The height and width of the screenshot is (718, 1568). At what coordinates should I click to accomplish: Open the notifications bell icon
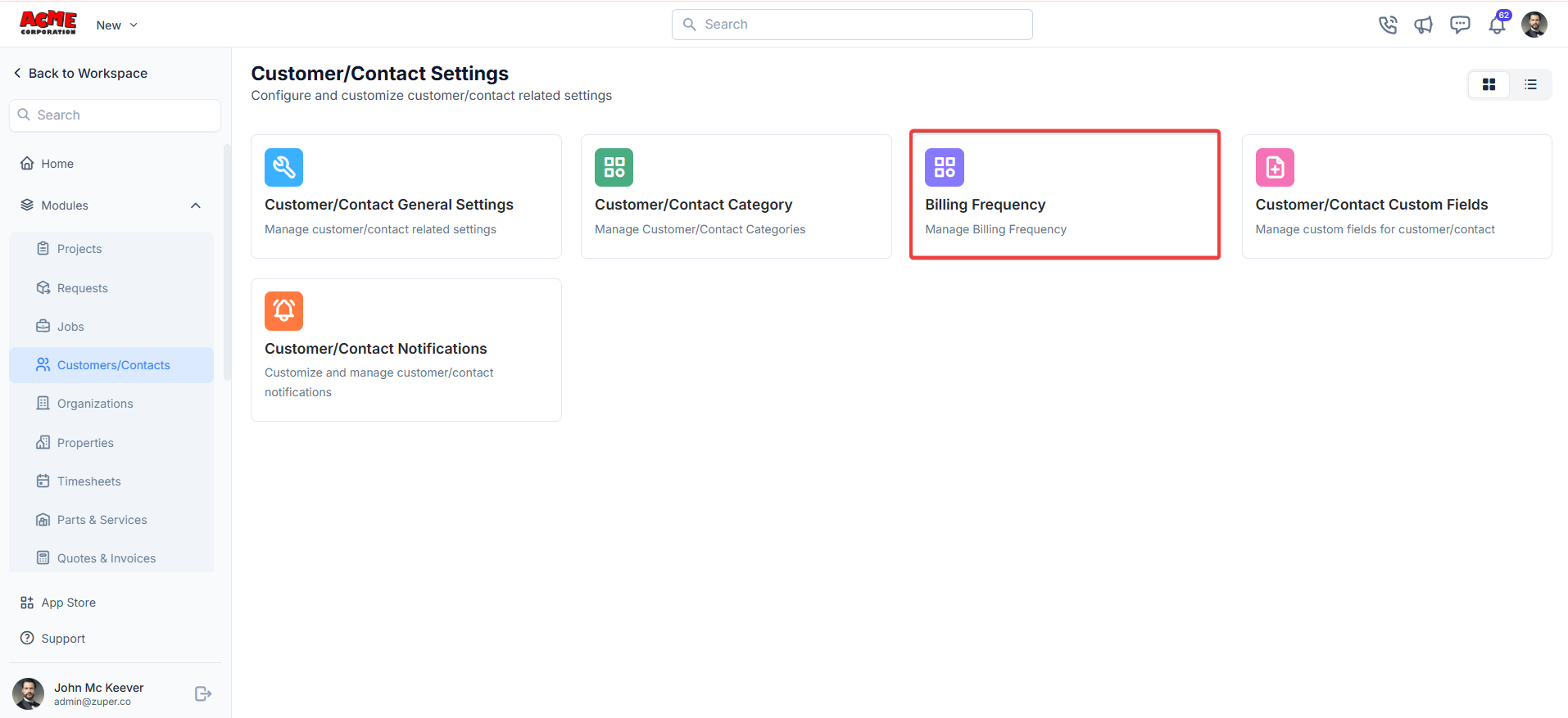[x=1497, y=25]
